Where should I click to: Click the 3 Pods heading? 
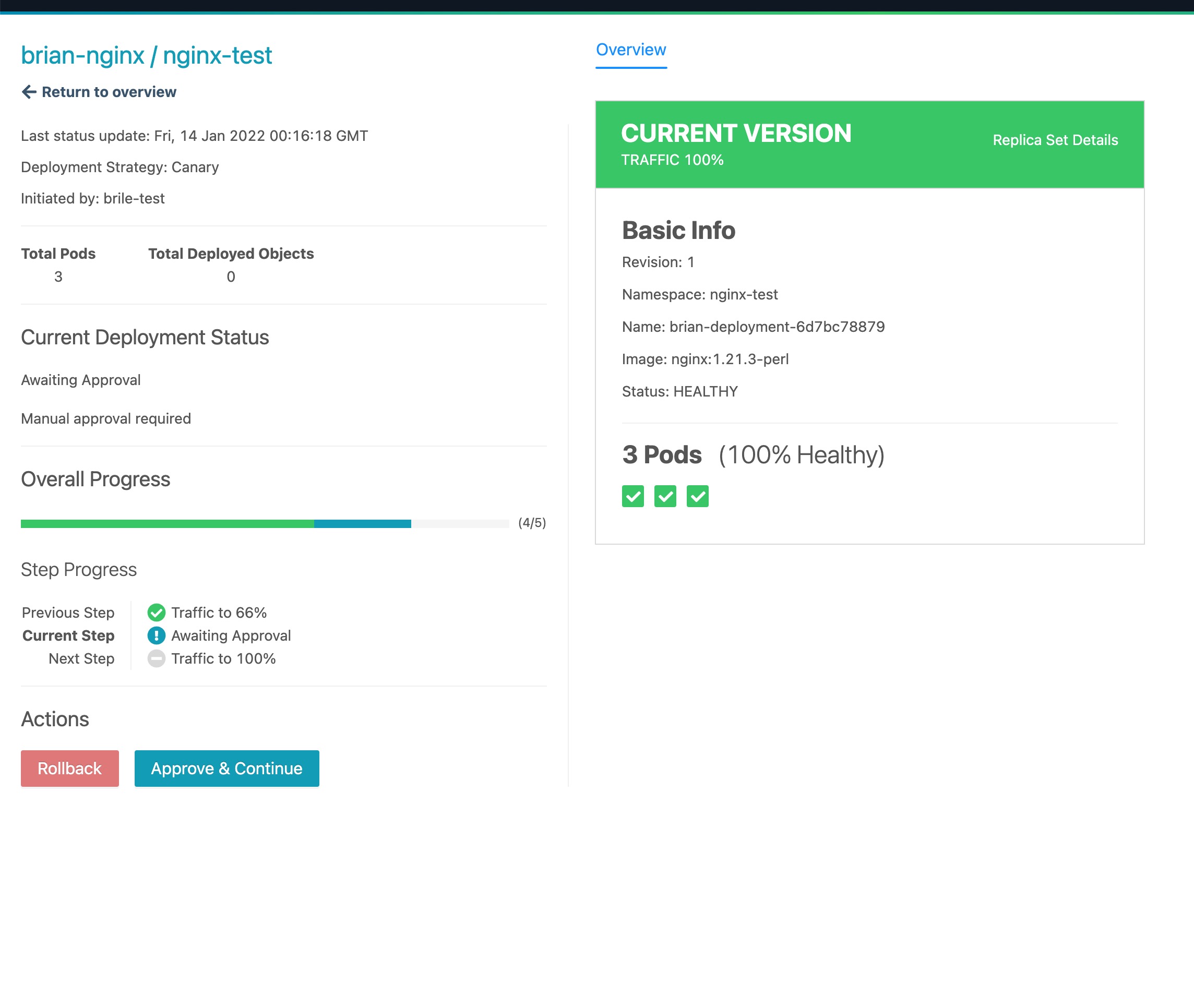pos(661,455)
